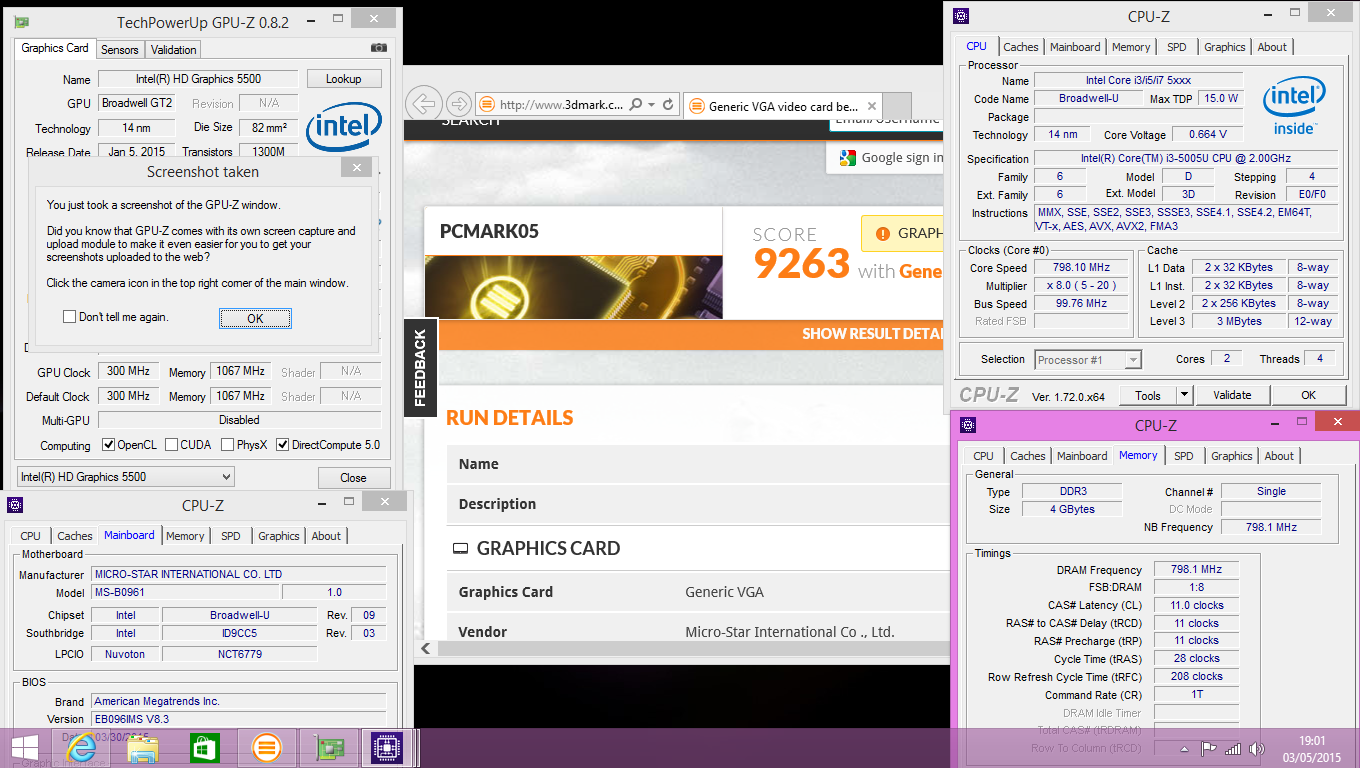Open Internet Explorer from the taskbar
The width and height of the screenshot is (1360, 768).
point(81,748)
